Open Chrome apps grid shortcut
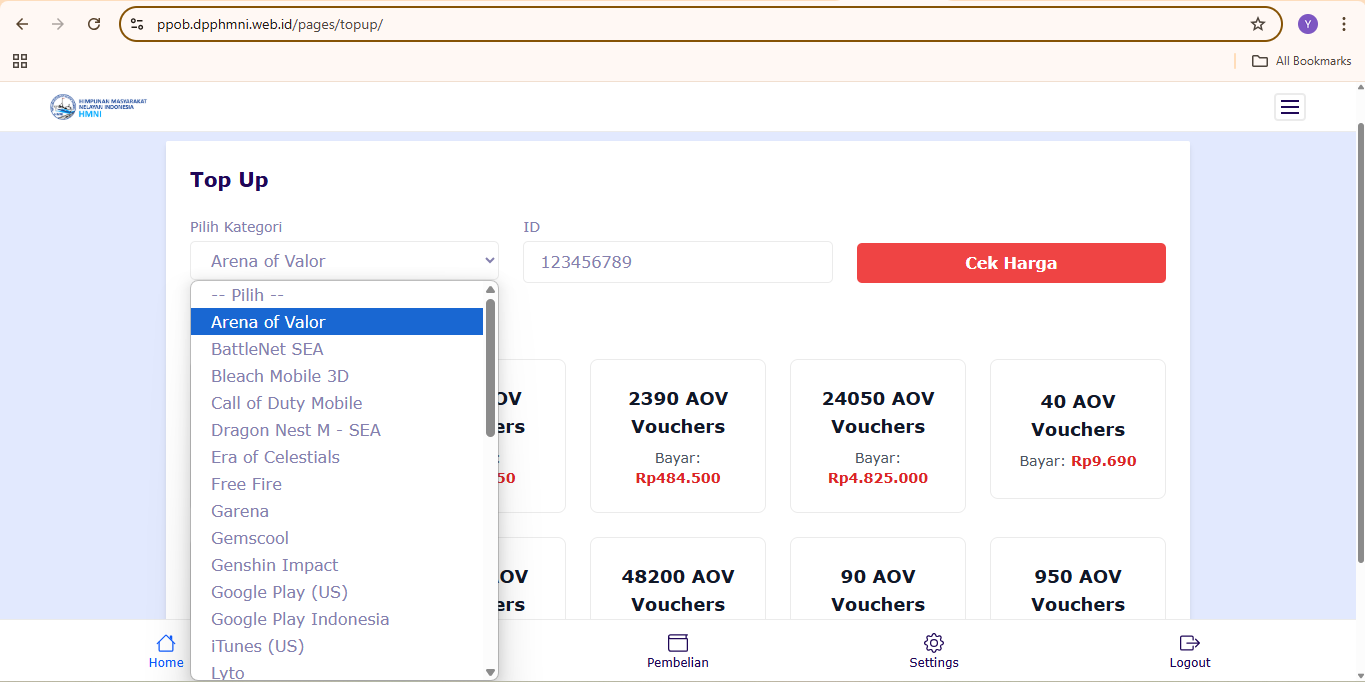 pyautogui.click(x=20, y=61)
